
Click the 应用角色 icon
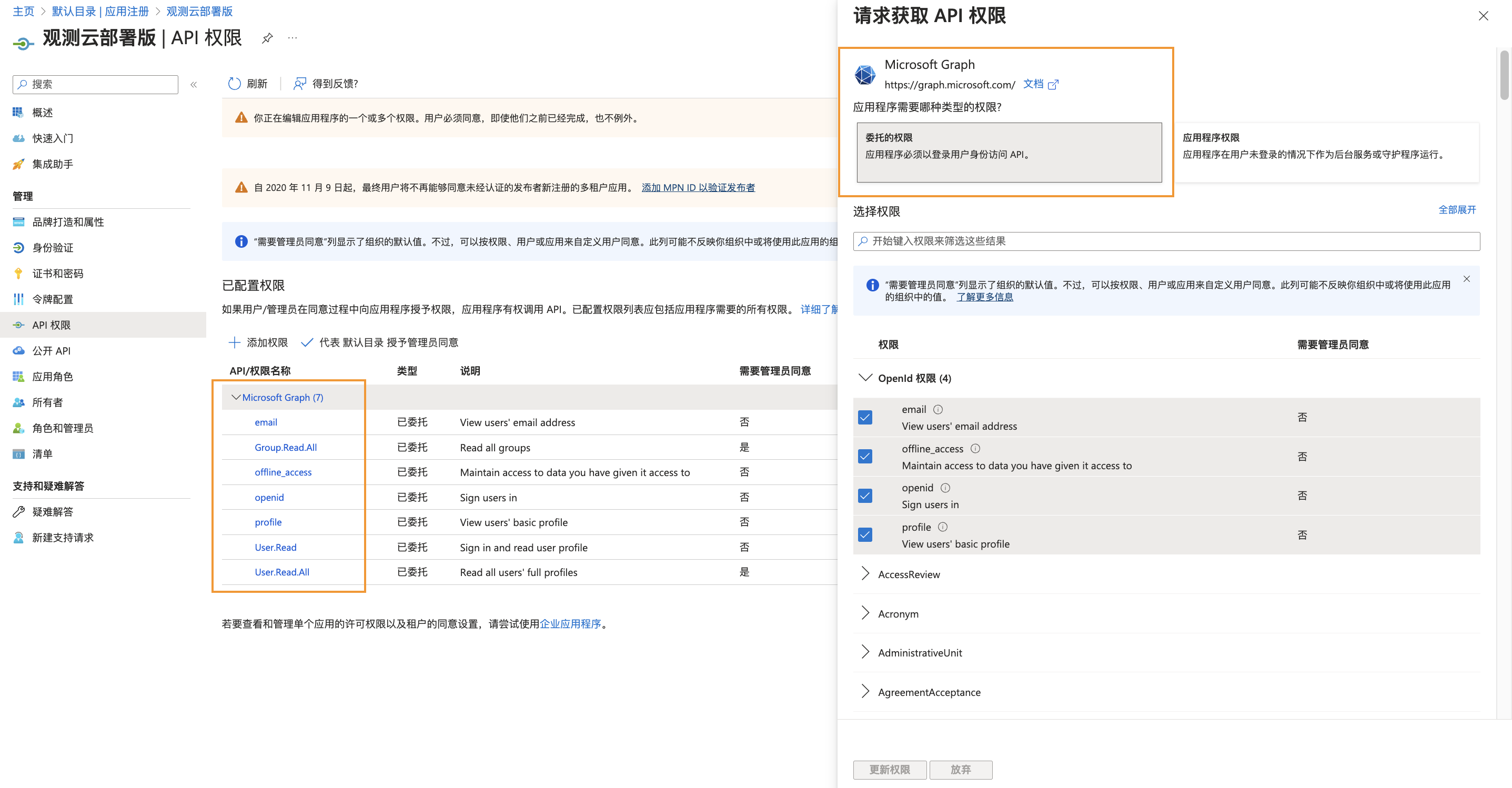pyautogui.click(x=19, y=377)
